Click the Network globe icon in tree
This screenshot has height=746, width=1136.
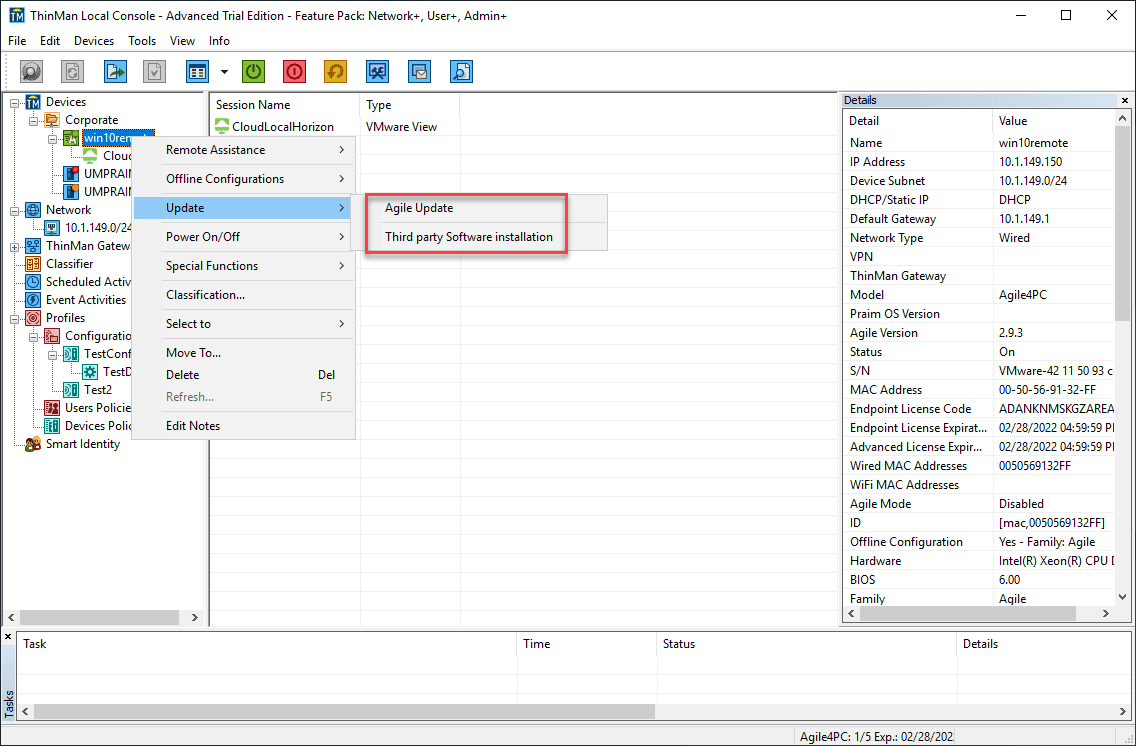[33, 210]
